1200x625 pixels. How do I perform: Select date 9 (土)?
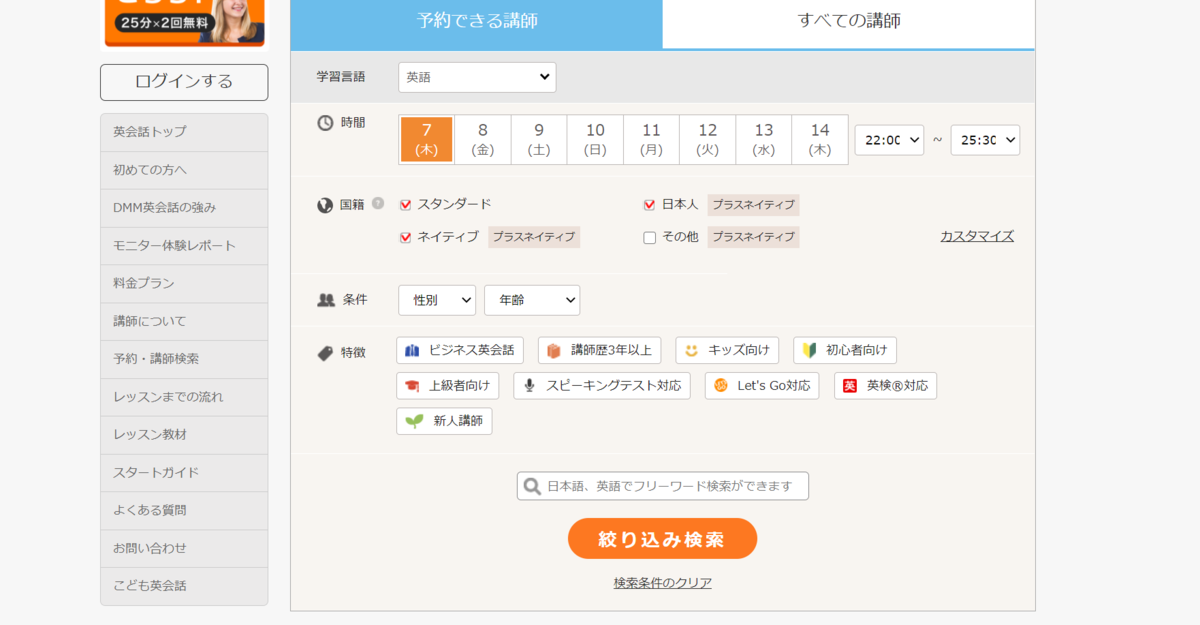point(539,140)
